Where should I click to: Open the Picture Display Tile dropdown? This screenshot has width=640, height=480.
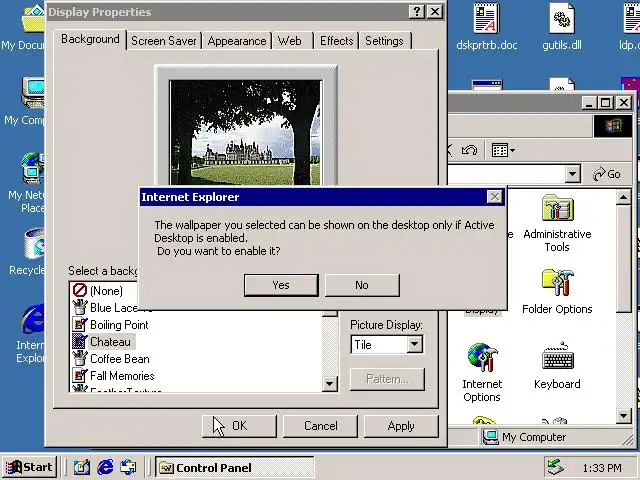(x=414, y=344)
